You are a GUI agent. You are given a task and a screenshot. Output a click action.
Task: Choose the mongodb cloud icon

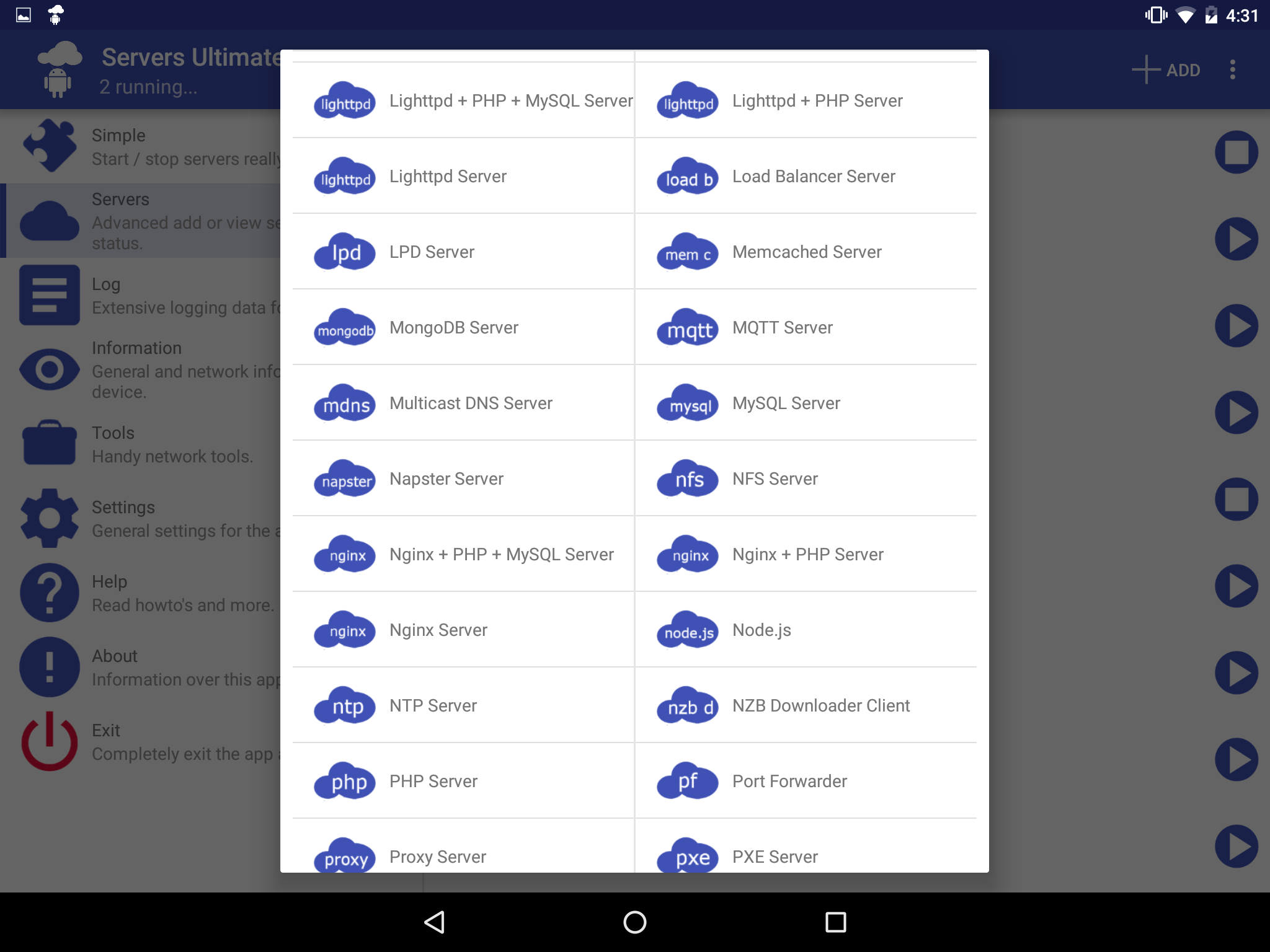(345, 328)
